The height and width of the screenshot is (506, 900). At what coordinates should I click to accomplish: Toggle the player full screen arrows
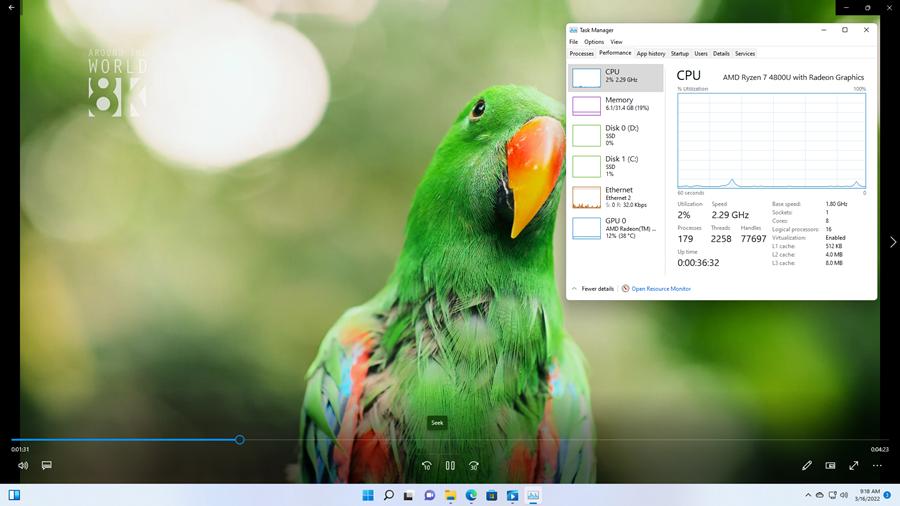coord(854,465)
